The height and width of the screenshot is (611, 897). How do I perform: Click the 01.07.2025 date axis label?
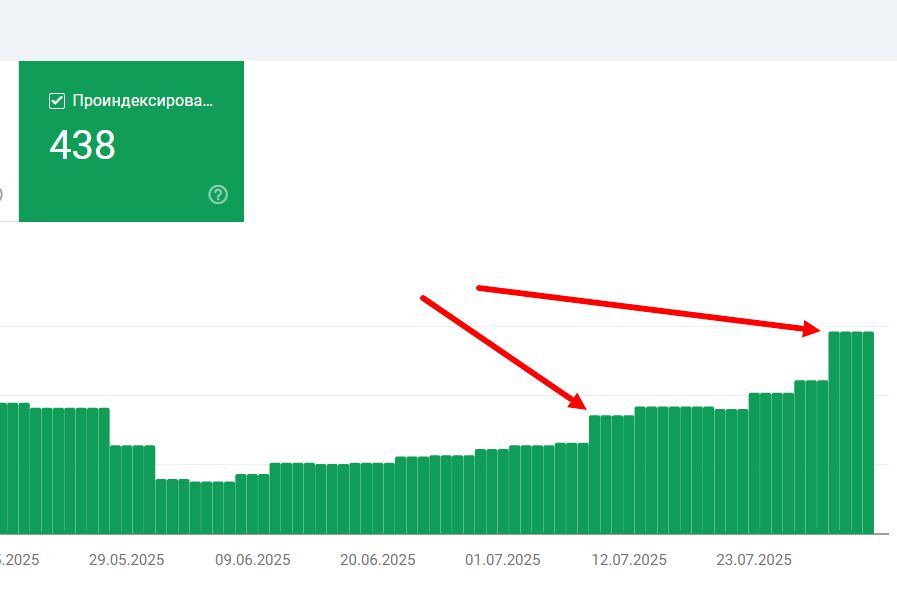point(503,560)
